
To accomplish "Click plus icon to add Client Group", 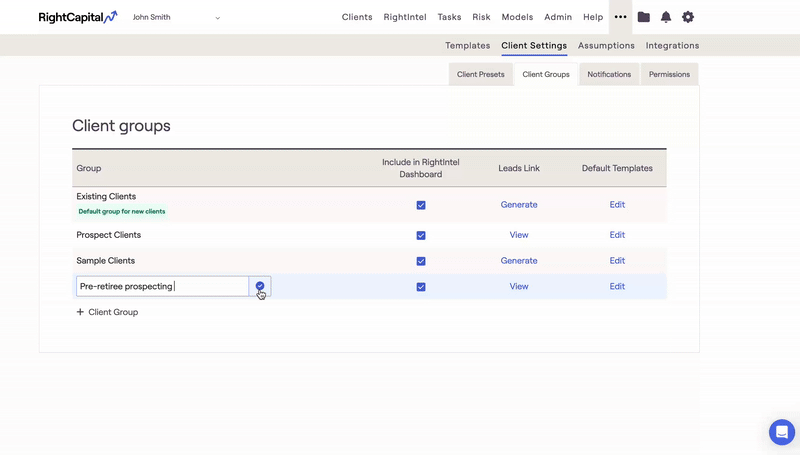I will pyautogui.click(x=80, y=312).
